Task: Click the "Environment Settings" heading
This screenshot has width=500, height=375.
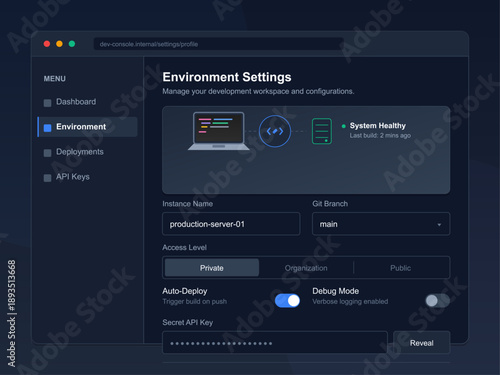Action: click(x=227, y=77)
